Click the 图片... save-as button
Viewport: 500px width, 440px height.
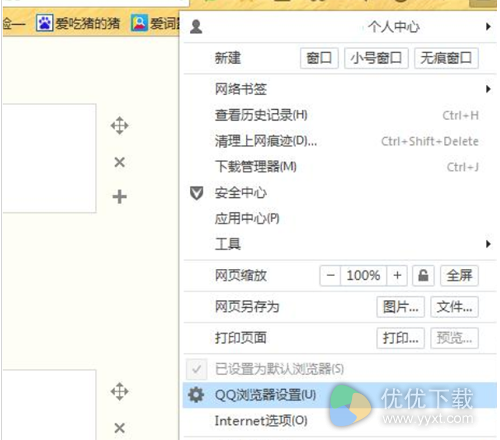(x=401, y=307)
